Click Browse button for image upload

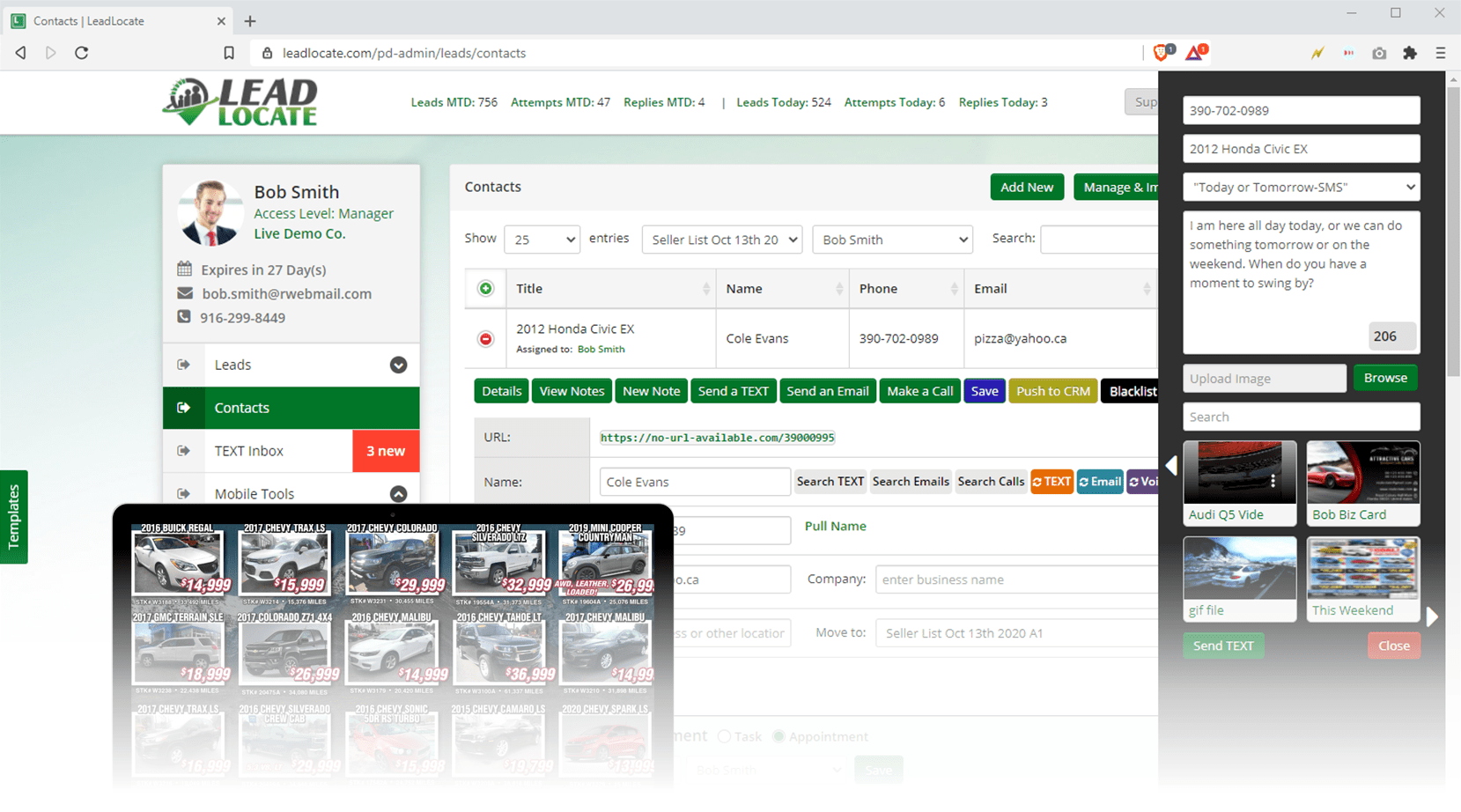(1385, 378)
